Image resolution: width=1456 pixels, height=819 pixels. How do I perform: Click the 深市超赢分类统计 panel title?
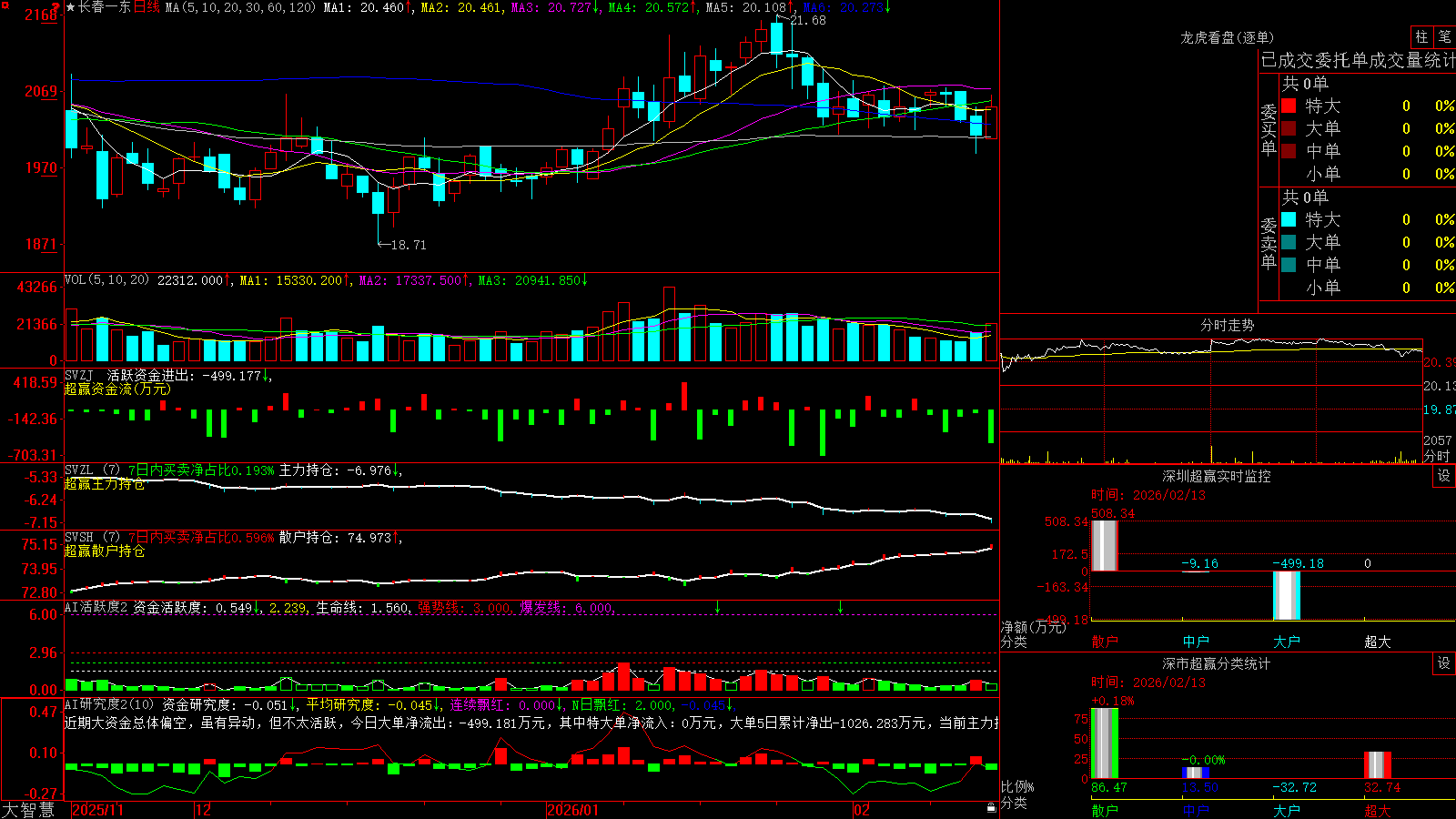pos(1217,663)
